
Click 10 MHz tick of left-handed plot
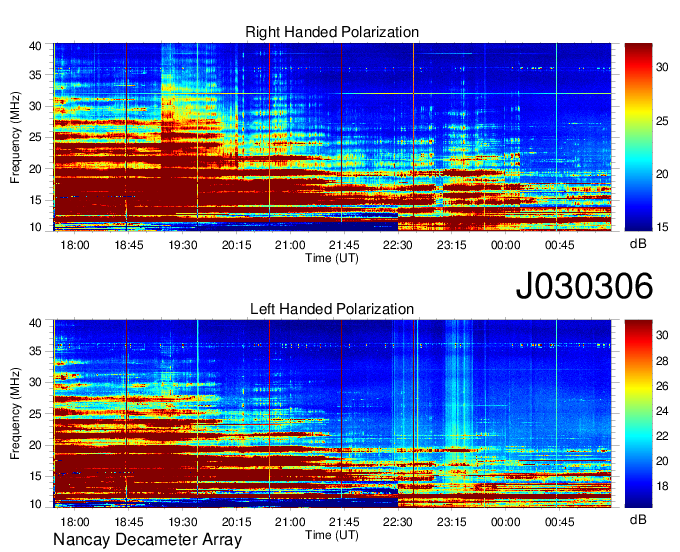36,504
